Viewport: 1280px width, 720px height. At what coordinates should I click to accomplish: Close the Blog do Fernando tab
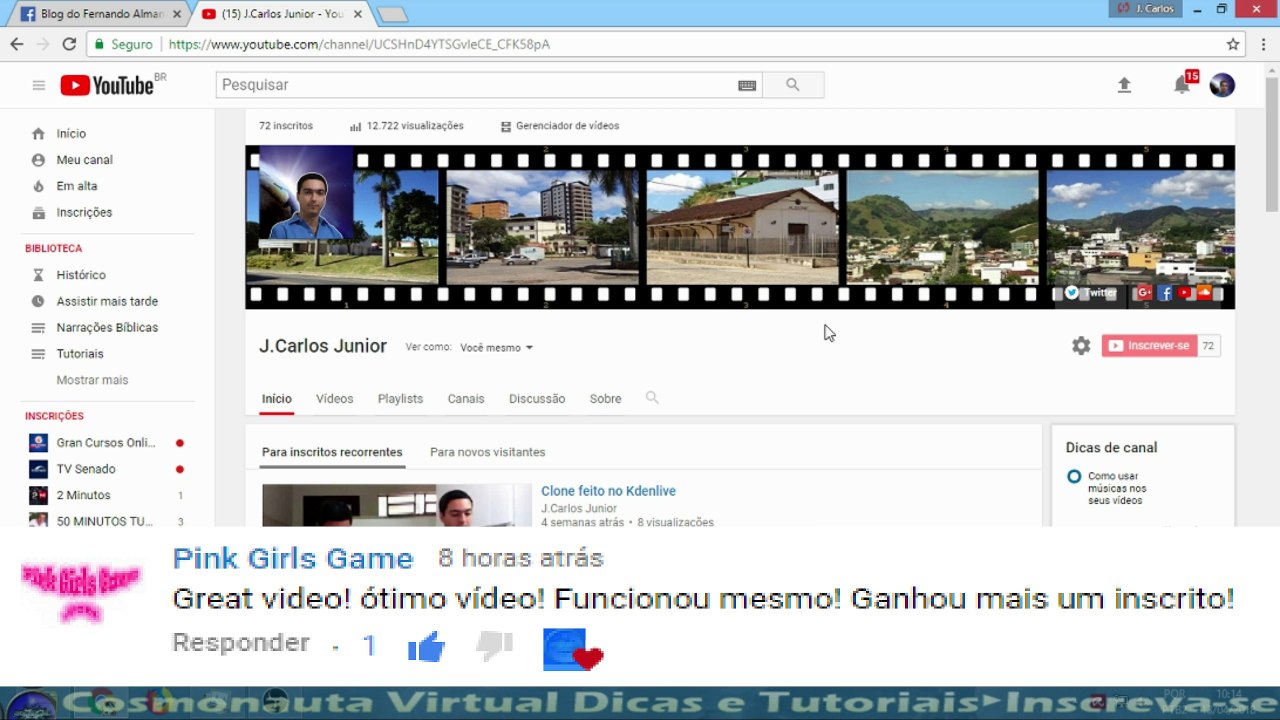tap(178, 14)
